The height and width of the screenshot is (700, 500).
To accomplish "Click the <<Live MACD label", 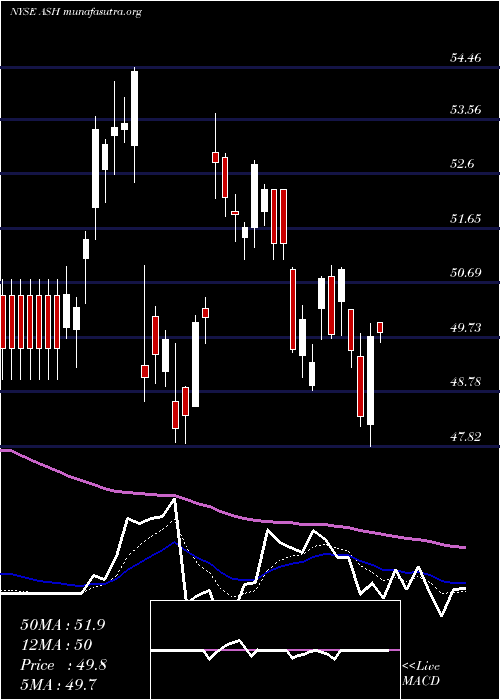I will (421, 673).
